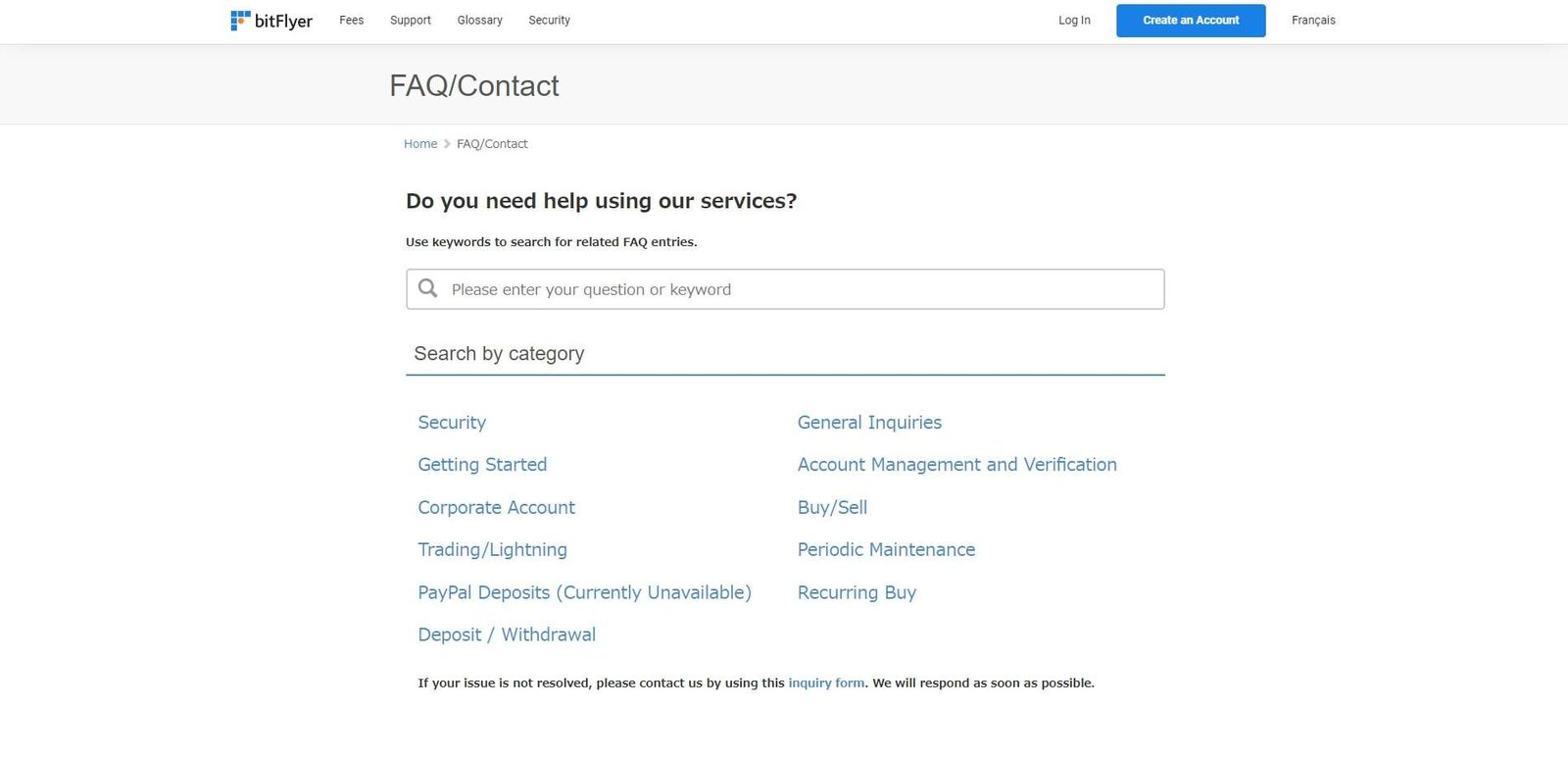Open the Support menu item
The height and width of the screenshot is (760, 1568).
pos(410,21)
